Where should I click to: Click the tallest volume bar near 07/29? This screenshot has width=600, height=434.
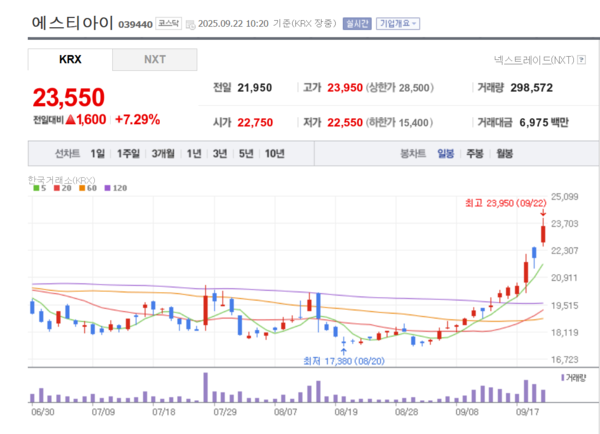click(x=205, y=387)
